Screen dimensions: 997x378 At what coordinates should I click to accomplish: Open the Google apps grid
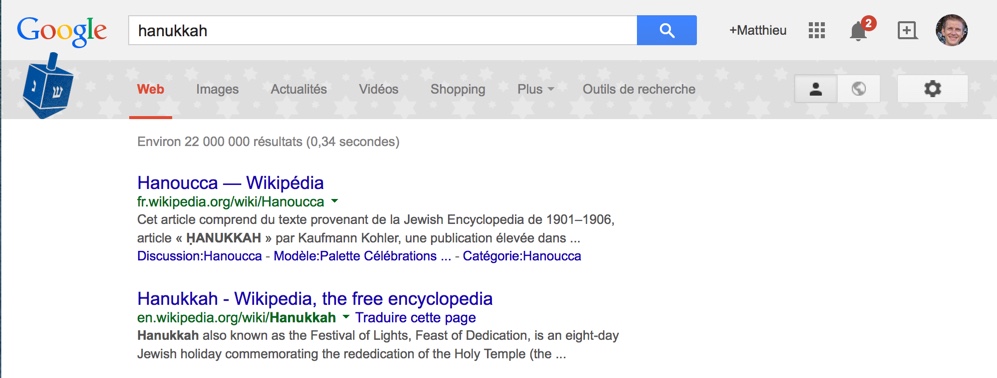coord(816,30)
